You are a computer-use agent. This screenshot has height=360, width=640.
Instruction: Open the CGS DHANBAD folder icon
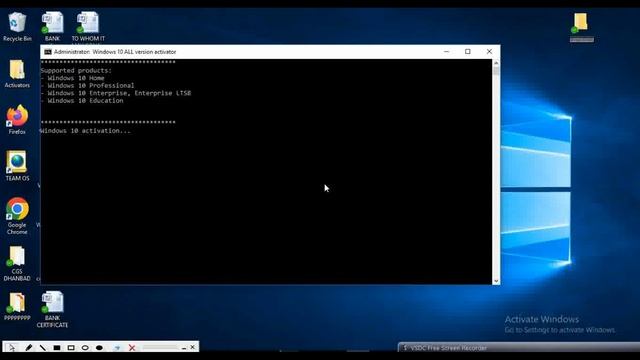coord(17,263)
